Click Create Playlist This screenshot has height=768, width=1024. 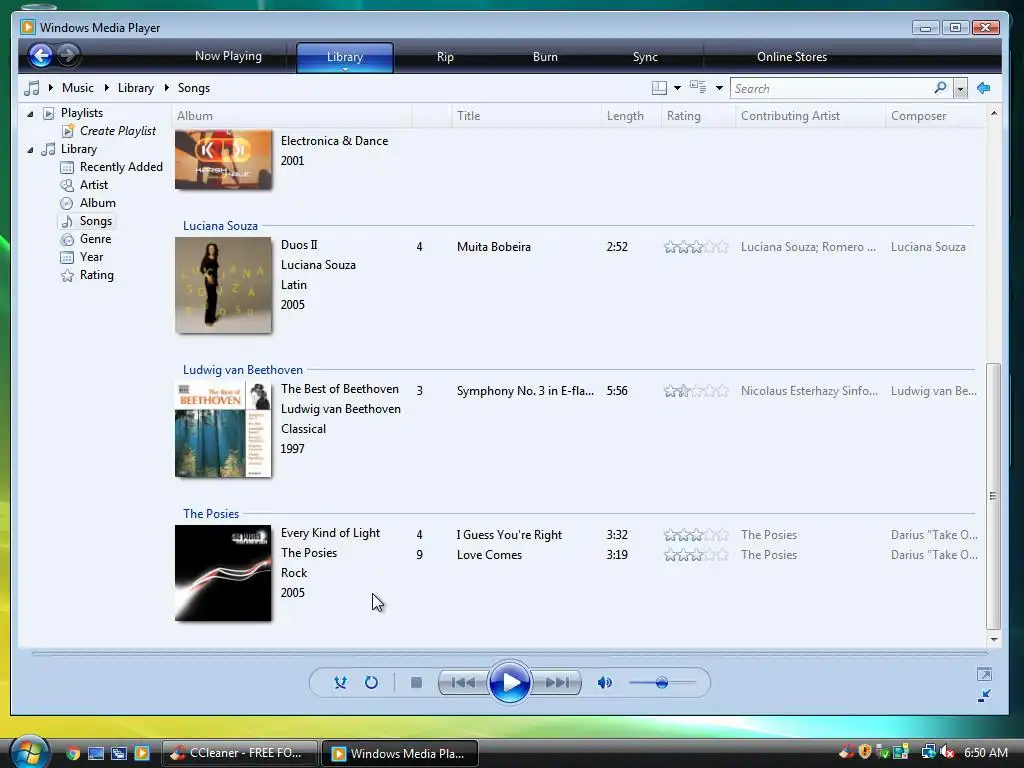[x=118, y=131]
